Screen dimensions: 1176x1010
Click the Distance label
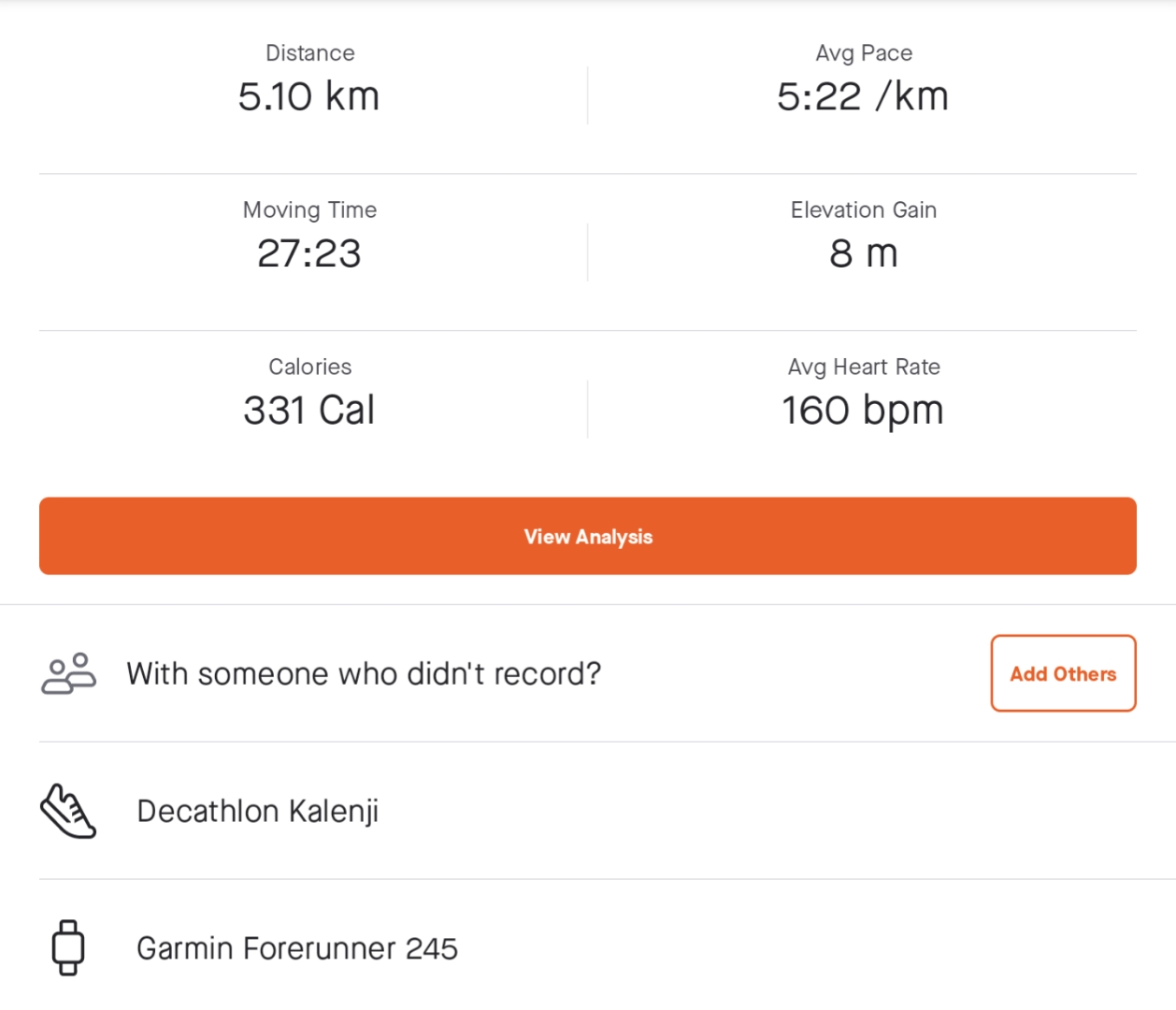point(310,53)
